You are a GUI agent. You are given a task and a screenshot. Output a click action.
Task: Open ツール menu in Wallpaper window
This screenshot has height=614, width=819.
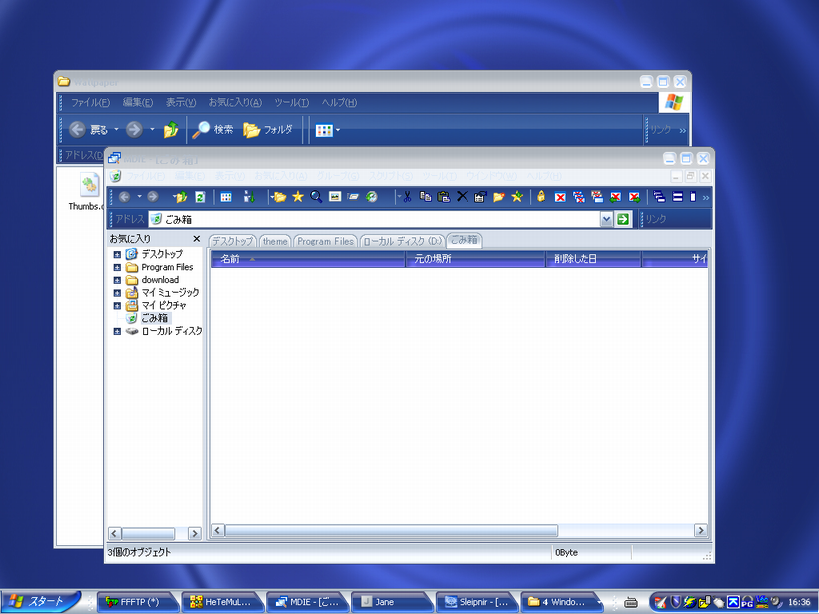click(291, 102)
